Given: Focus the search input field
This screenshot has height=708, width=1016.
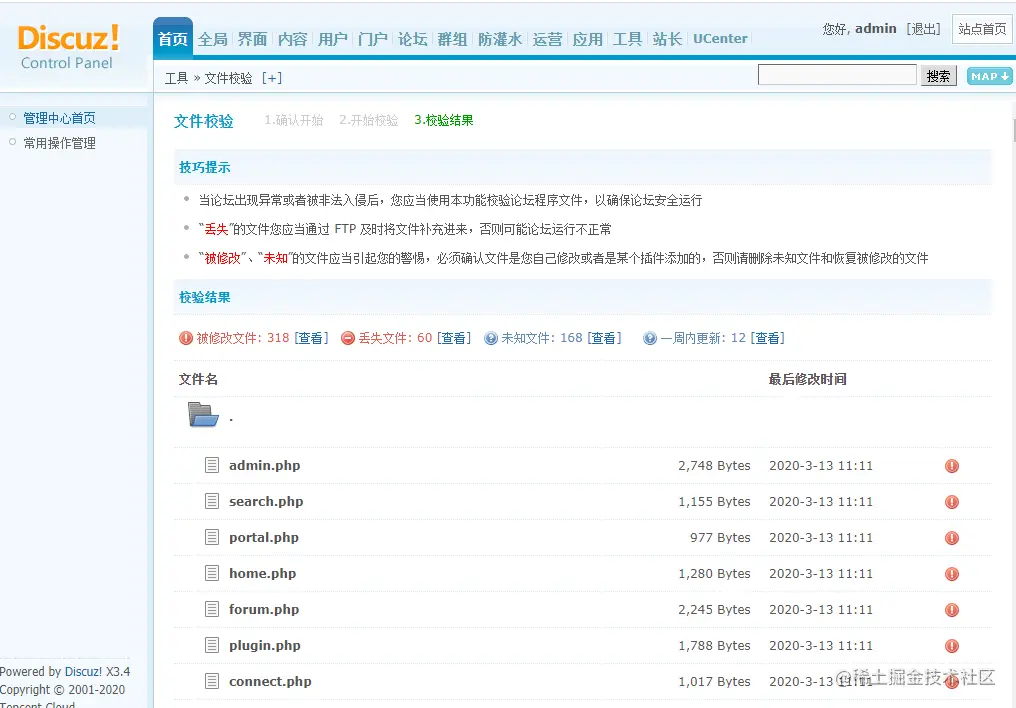Looking at the screenshot, I should coord(837,75).
